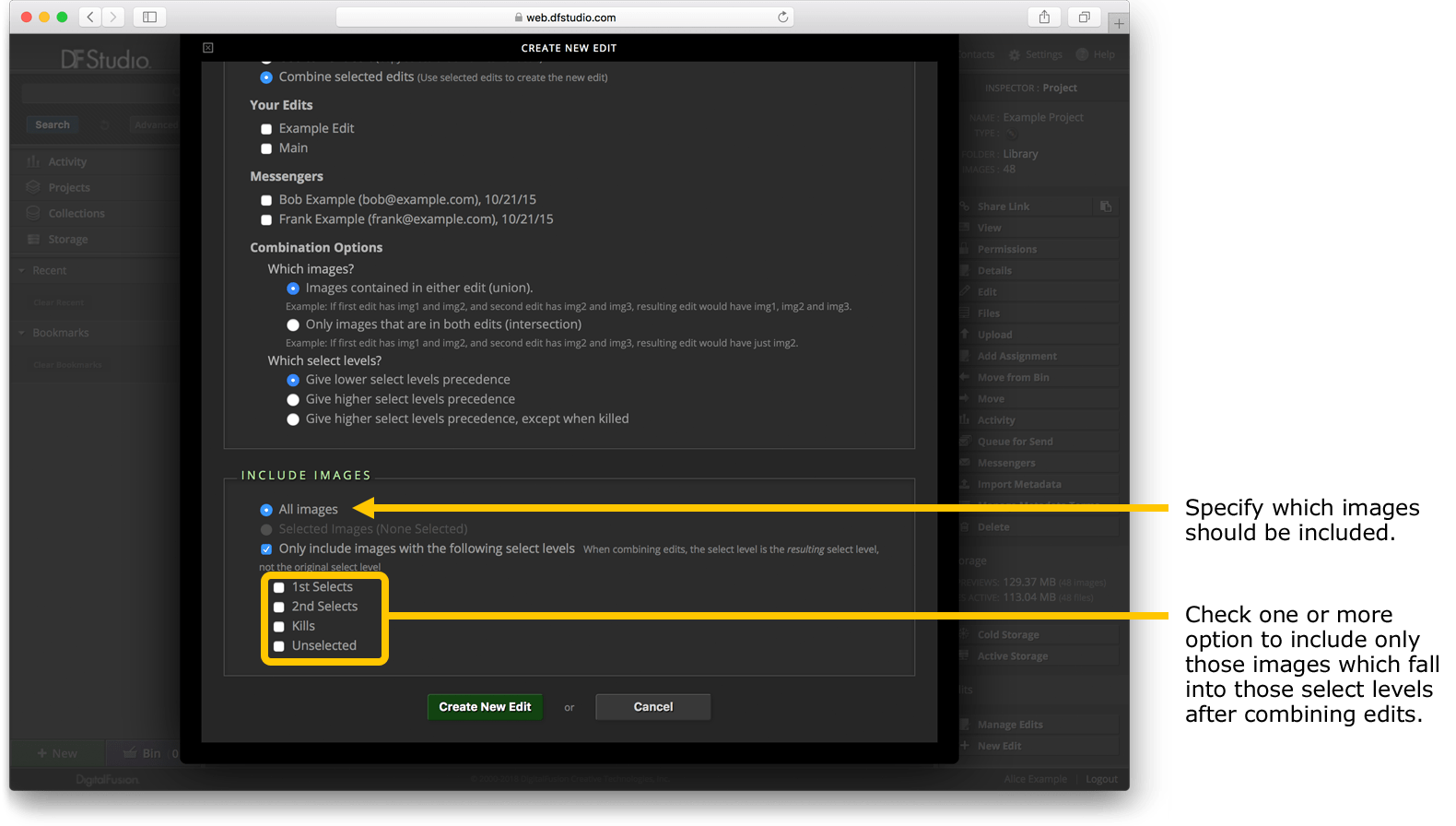The image size is (1456, 826).
Task: Select Only images in both edits (intersection)
Action: [293, 325]
